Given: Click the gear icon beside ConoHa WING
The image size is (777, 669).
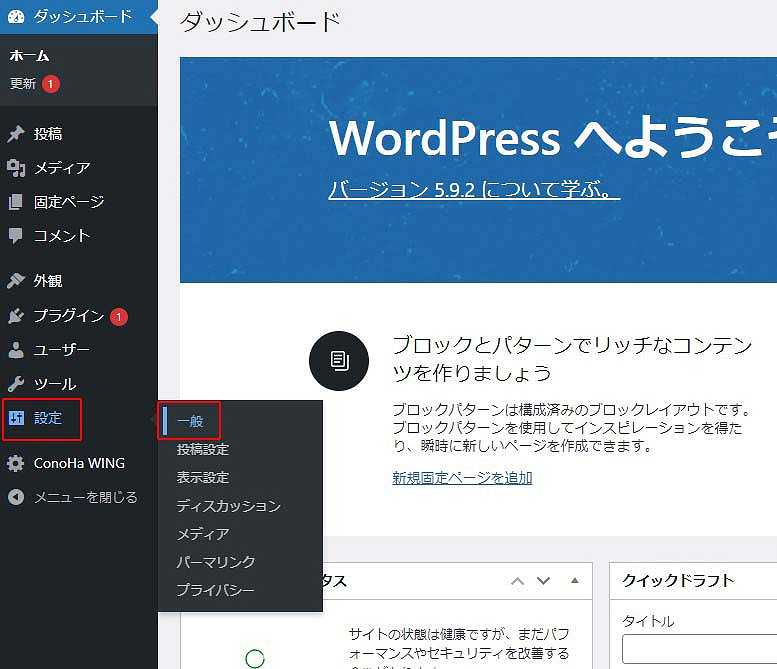Looking at the screenshot, I should [16, 463].
